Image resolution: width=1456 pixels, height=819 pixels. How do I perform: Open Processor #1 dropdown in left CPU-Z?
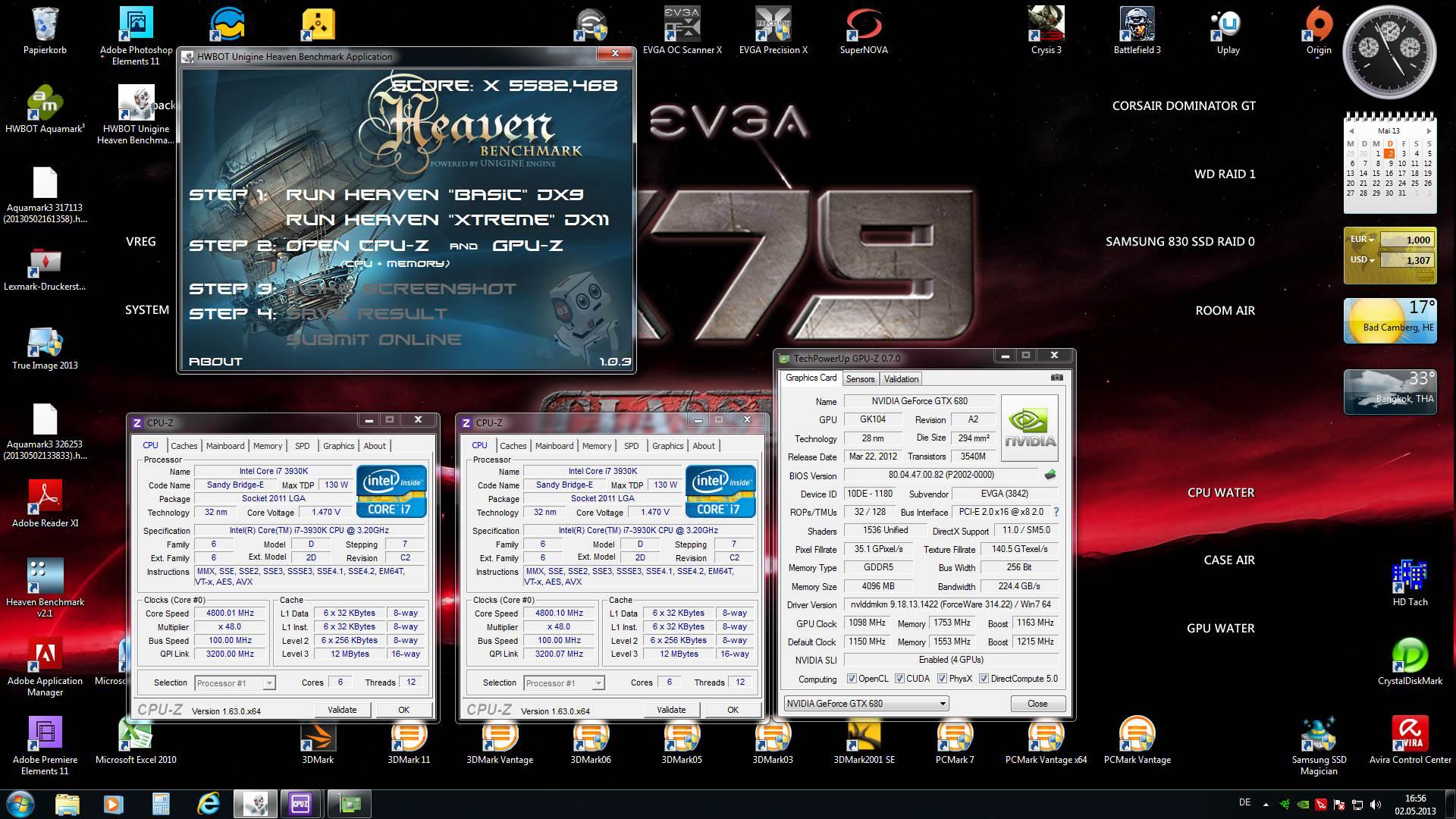[x=234, y=683]
